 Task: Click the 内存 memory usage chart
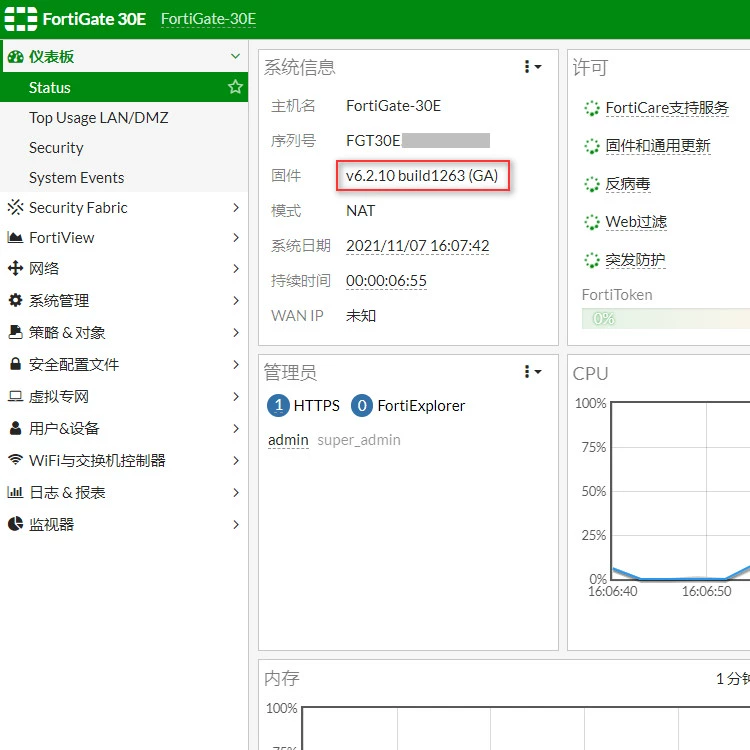click(x=526, y=728)
